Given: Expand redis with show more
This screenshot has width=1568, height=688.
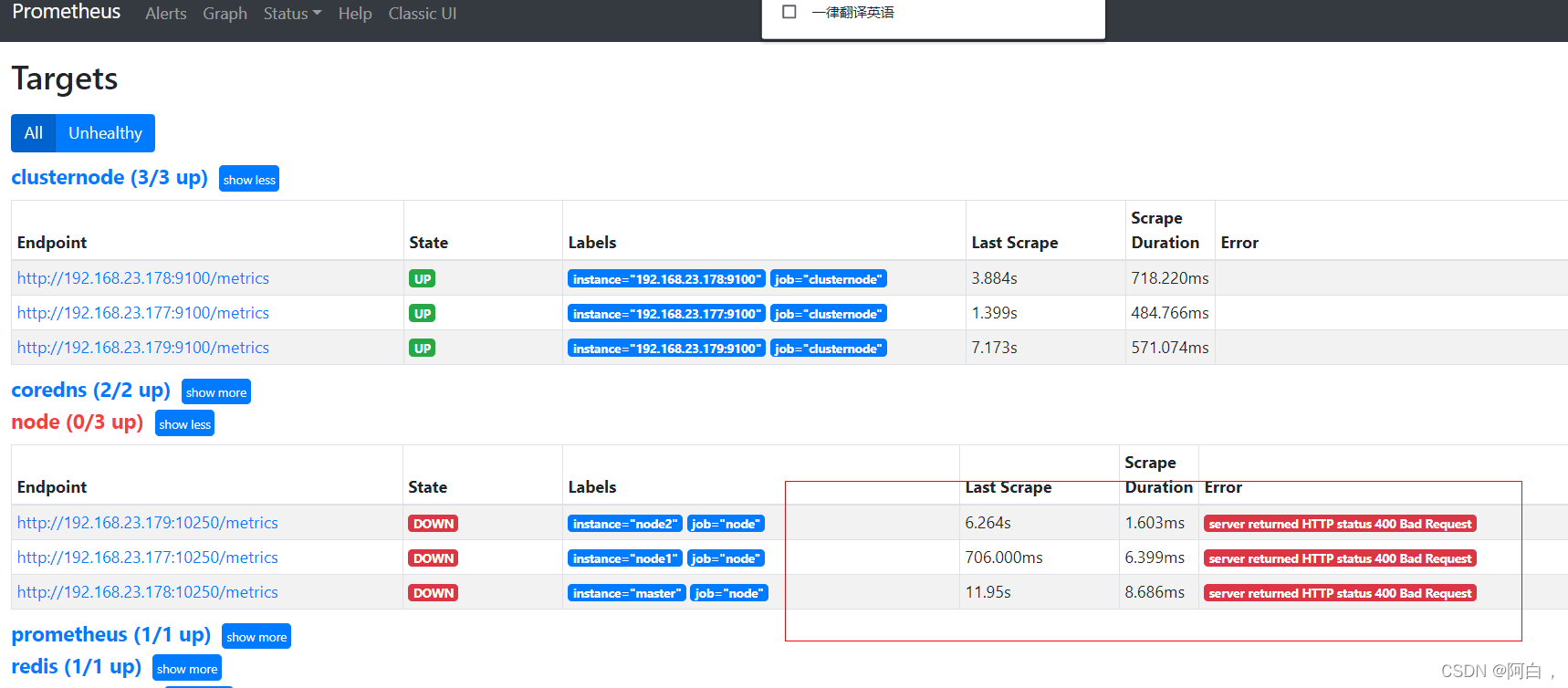Looking at the screenshot, I should 187,668.
